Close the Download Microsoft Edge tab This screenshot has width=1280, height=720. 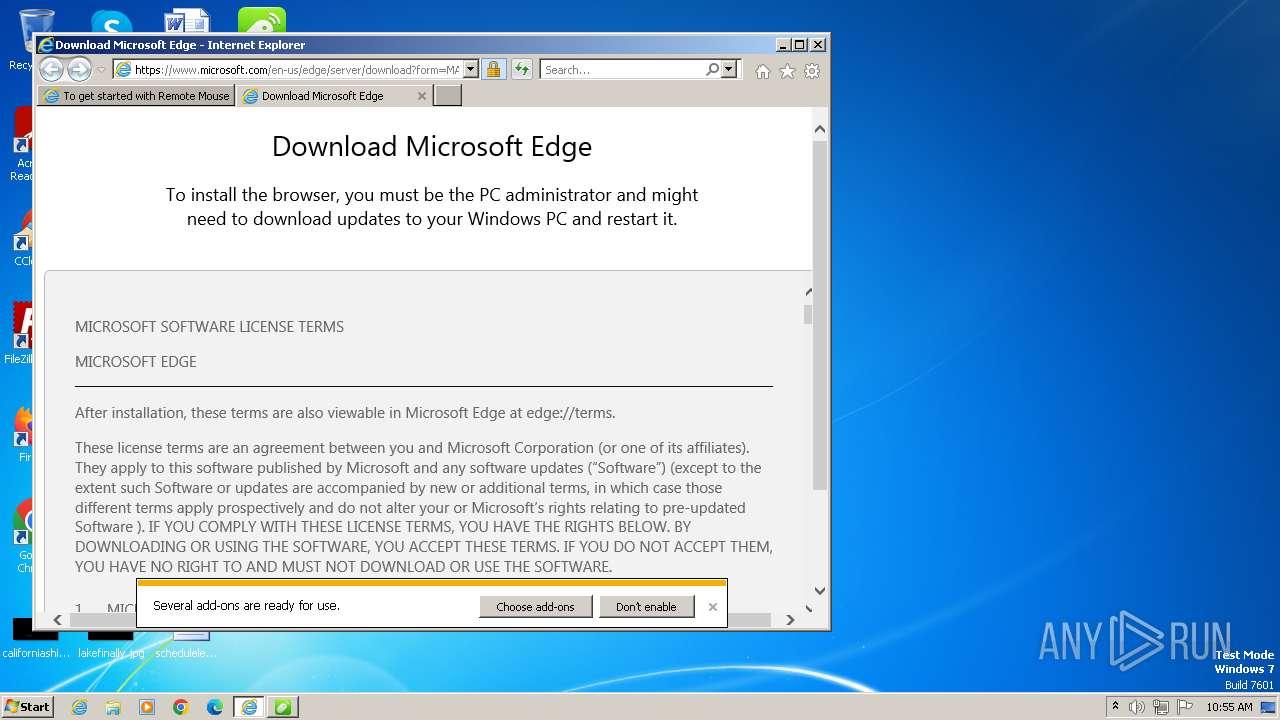point(421,96)
